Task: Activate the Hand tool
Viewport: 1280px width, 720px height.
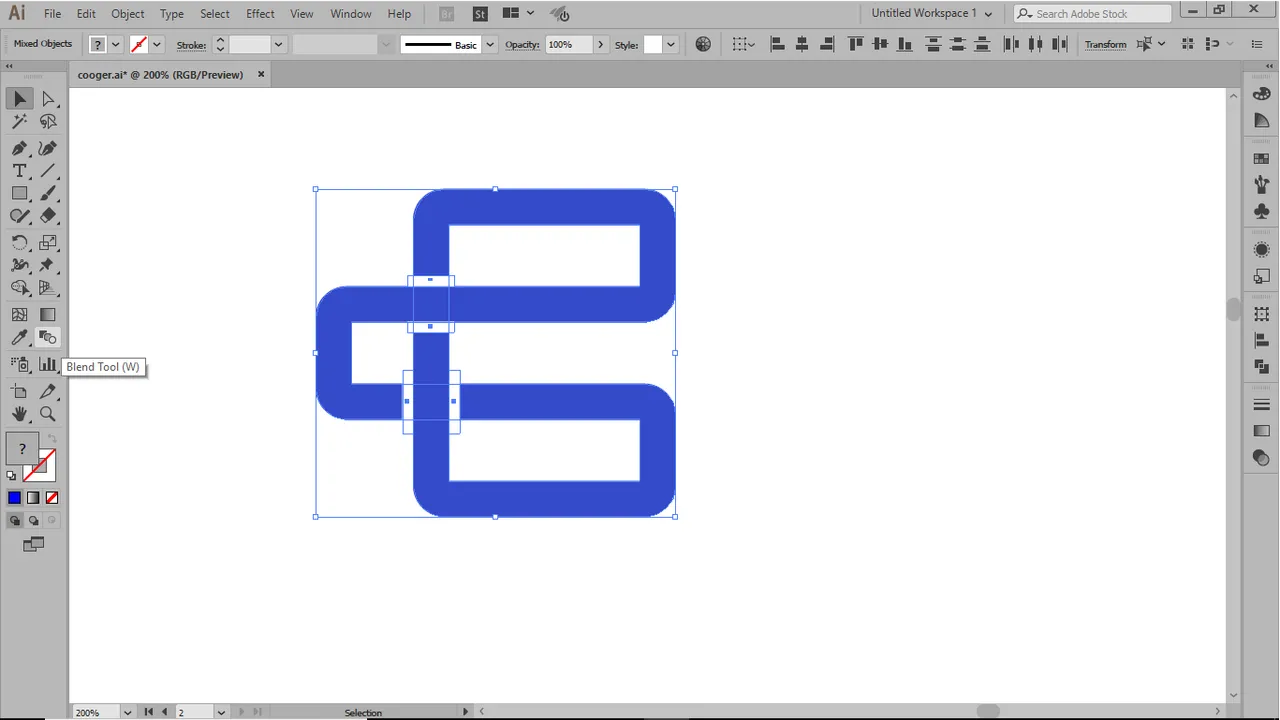Action: tap(20, 414)
